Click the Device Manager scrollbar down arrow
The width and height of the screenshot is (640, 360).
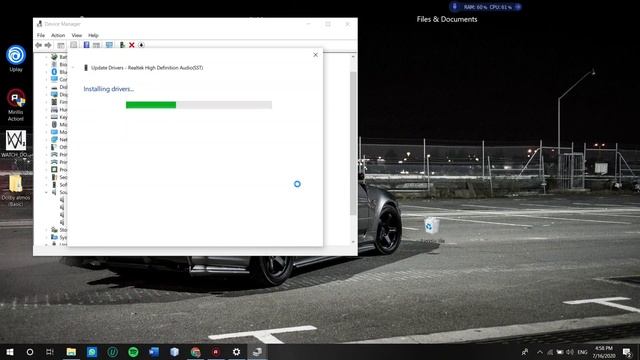(353, 242)
